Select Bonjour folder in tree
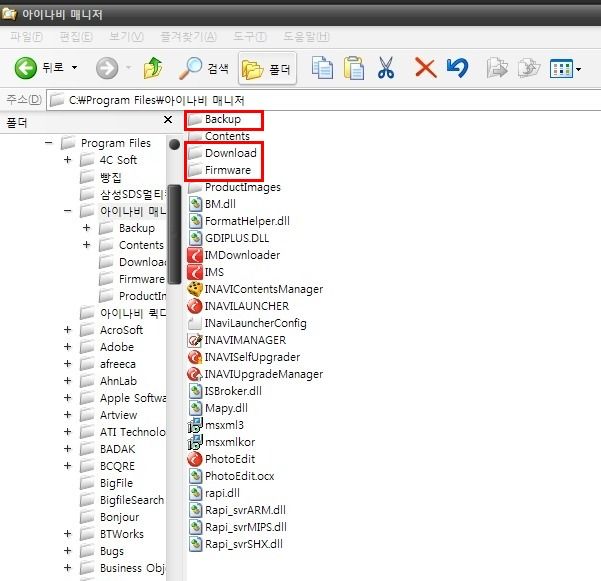Screen dimensions: 601x581 [110, 517]
